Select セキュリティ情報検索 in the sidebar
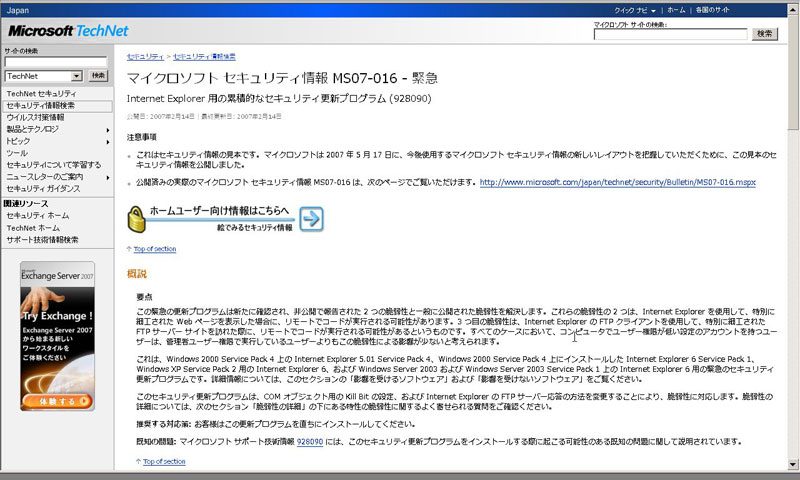This screenshot has width=800, height=480. [57, 106]
